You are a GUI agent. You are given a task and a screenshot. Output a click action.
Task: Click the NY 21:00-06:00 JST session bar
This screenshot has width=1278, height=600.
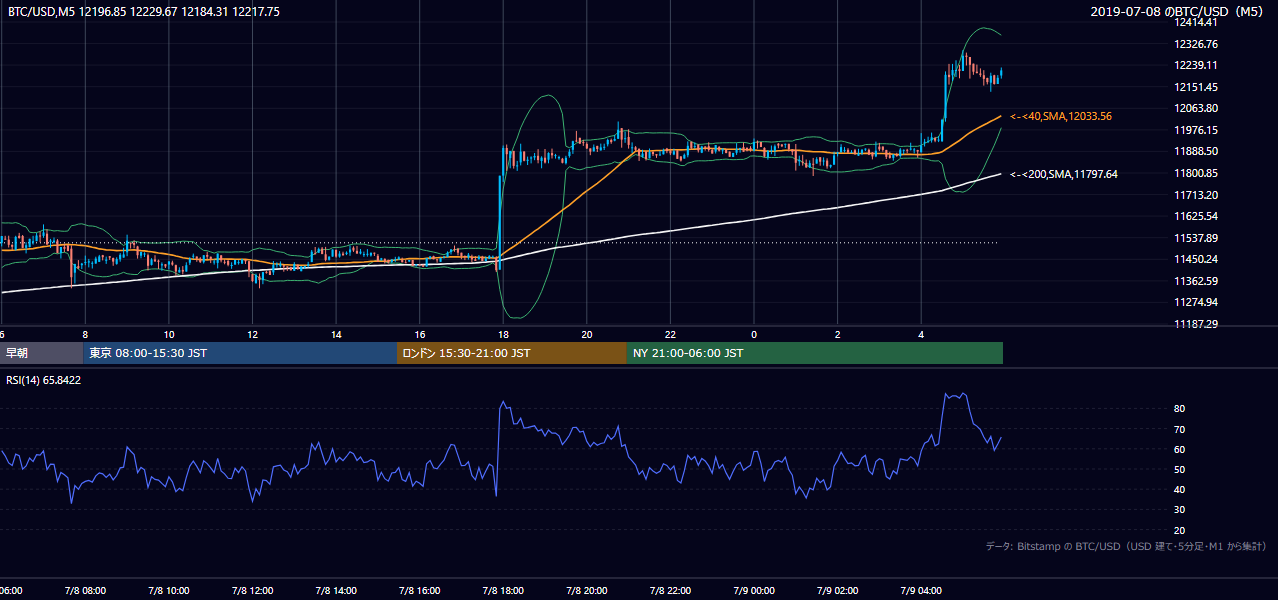coord(815,353)
